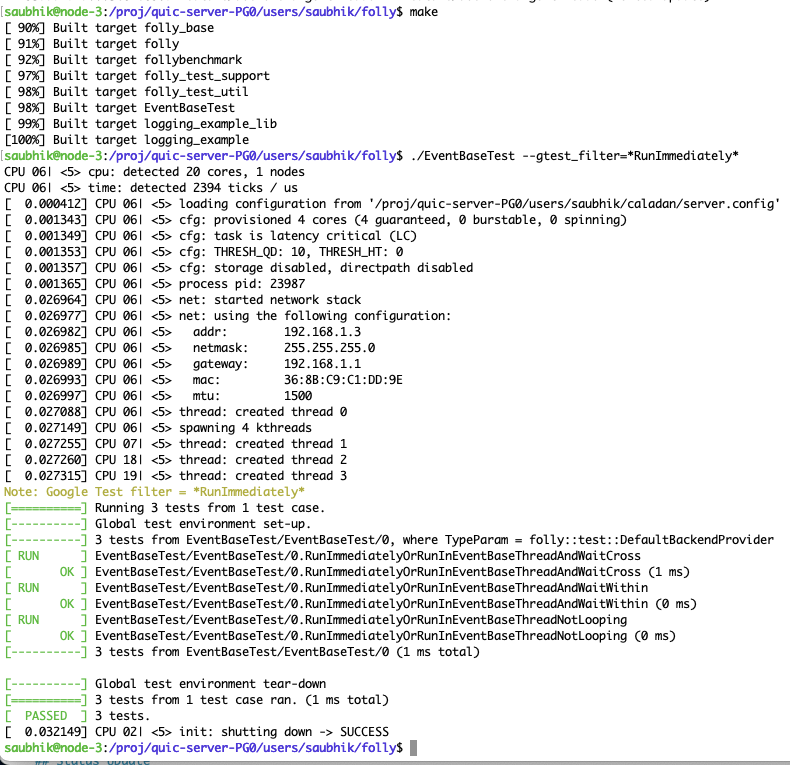
Task: Click 'cpu: detected 20 cores, 1 nodes'
Action: coord(196,172)
